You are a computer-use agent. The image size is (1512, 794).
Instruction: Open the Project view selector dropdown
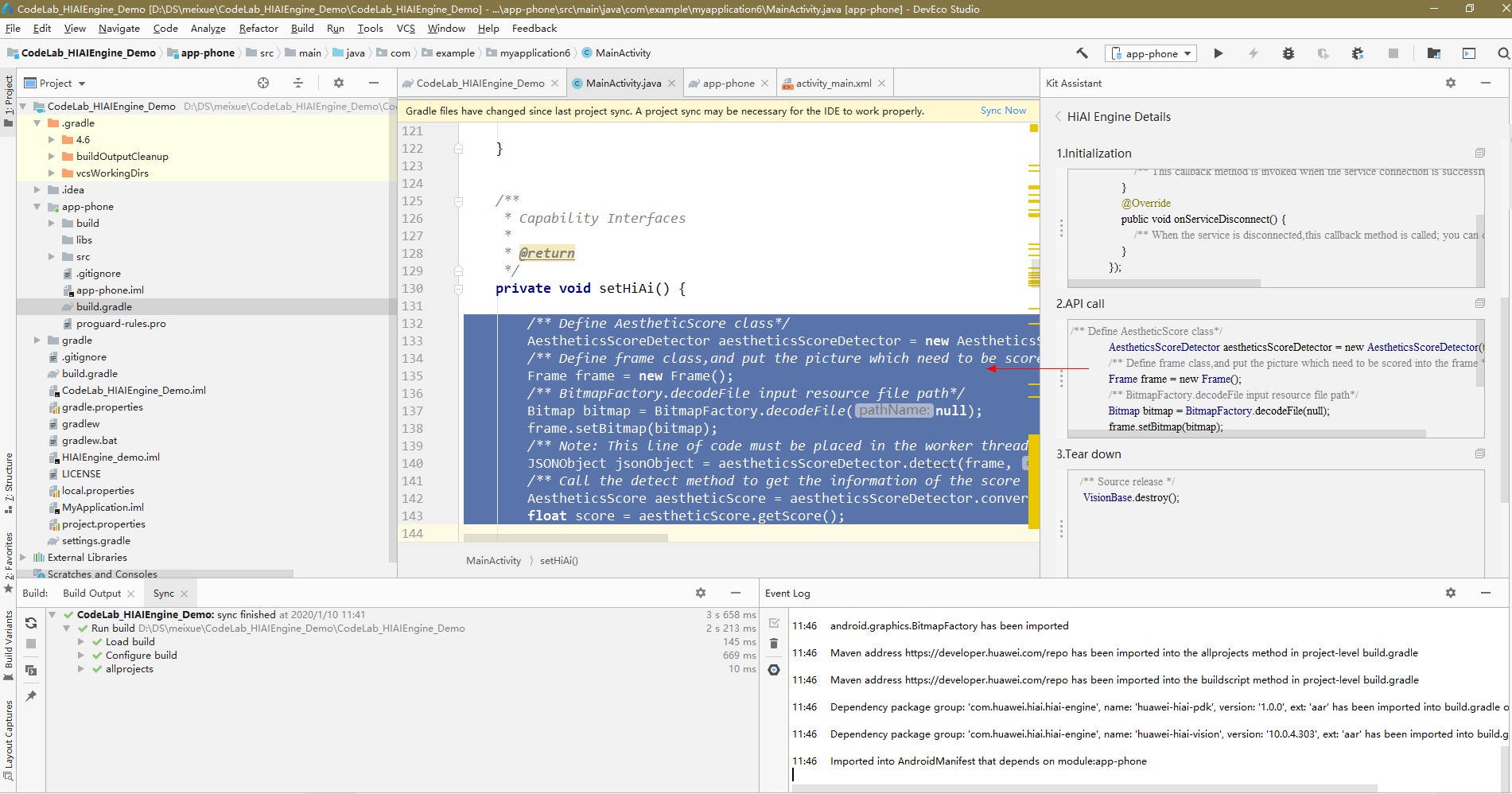point(55,83)
